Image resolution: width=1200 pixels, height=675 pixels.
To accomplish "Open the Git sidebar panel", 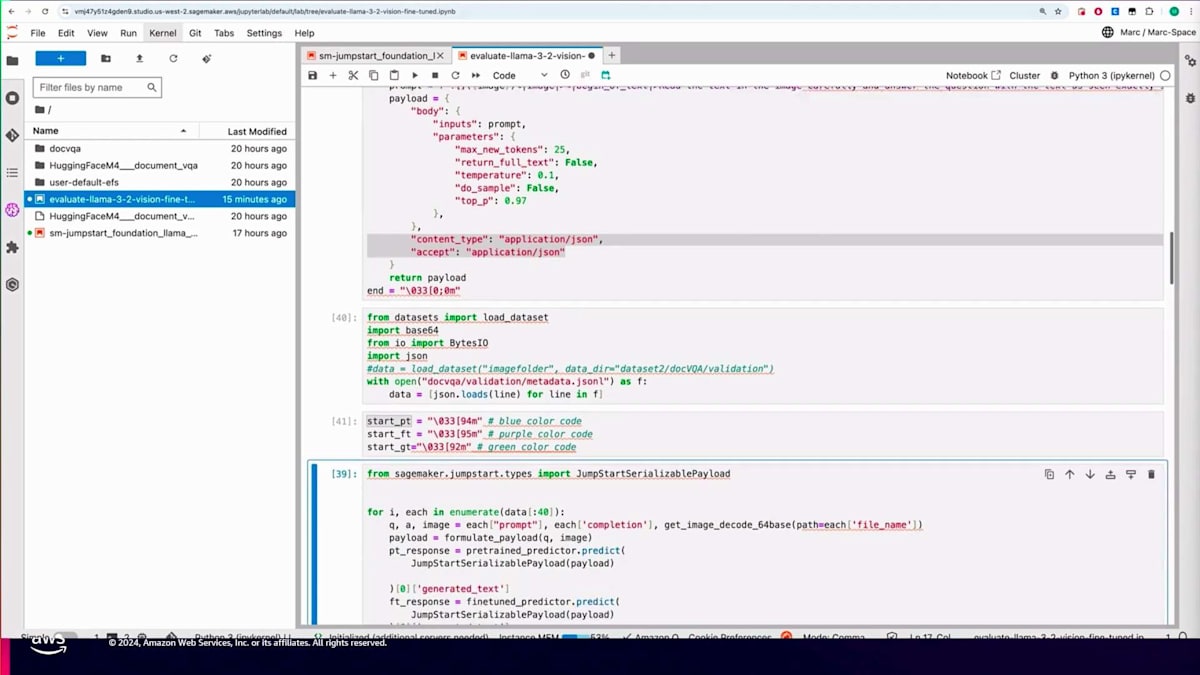I will tap(12, 135).
